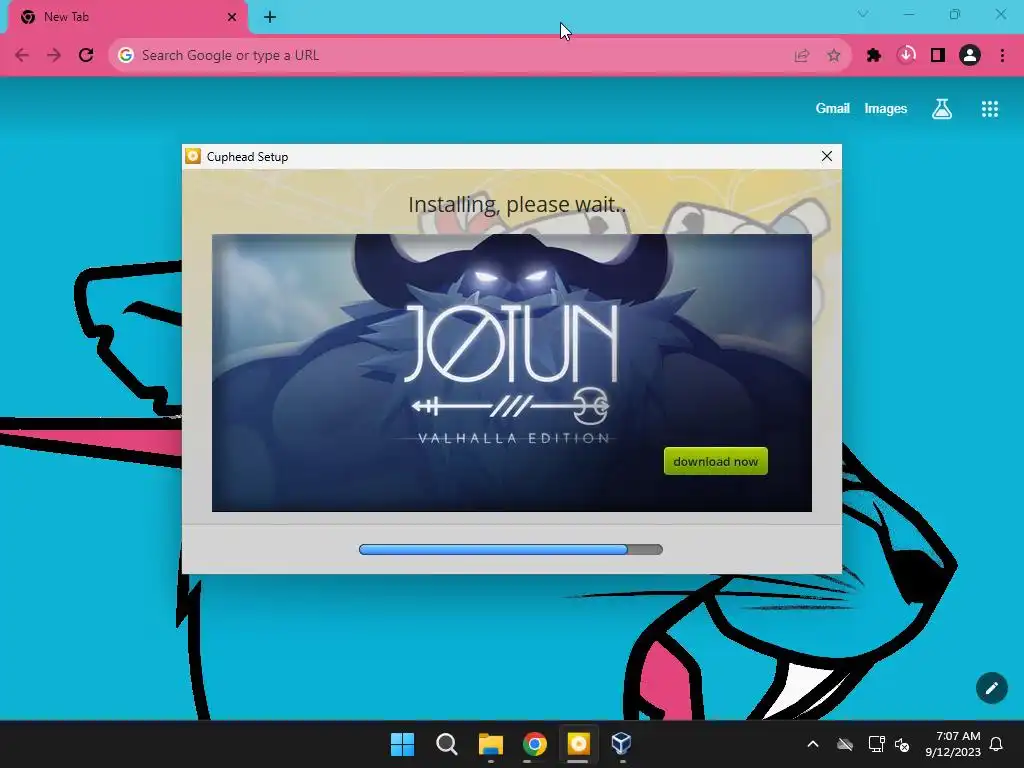Close the New Tab tab
This screenshot has height=768, width=1024.
232,17
